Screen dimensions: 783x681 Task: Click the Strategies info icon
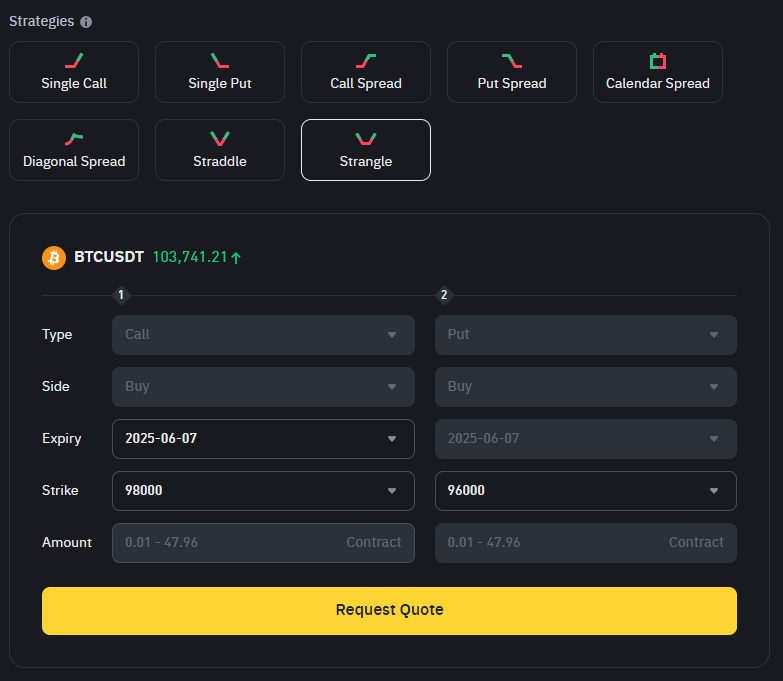point(86,22)
